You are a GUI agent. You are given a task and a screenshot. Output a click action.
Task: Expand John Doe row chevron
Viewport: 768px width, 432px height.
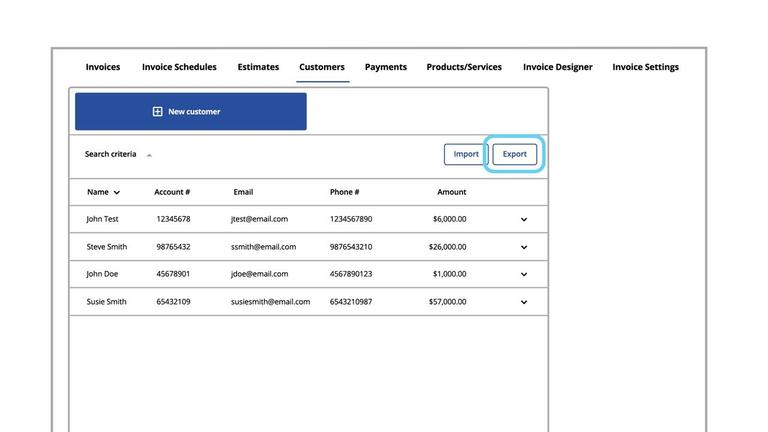(x=523, y=274)
